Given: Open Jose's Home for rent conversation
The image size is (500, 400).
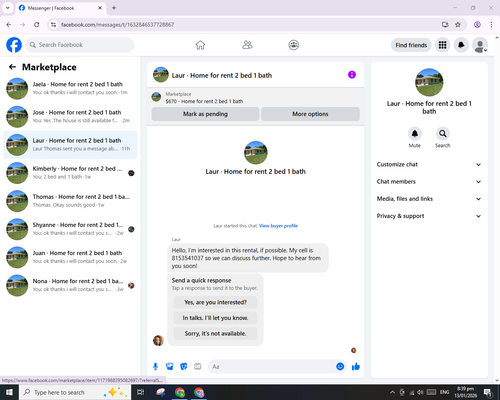Looking at the screenshot, I should point(70,117).
